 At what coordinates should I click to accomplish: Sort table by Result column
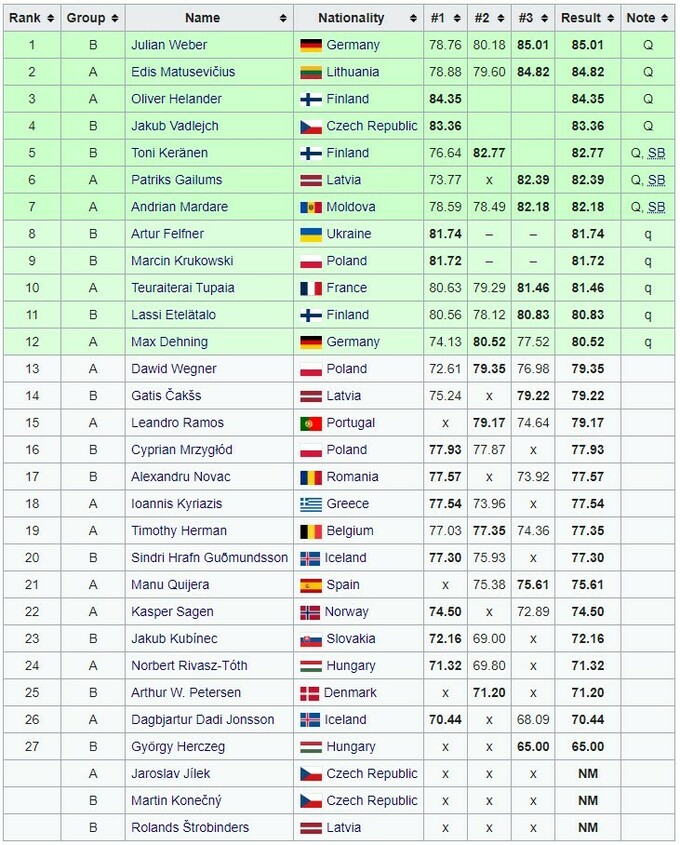[x=587, y=18]
